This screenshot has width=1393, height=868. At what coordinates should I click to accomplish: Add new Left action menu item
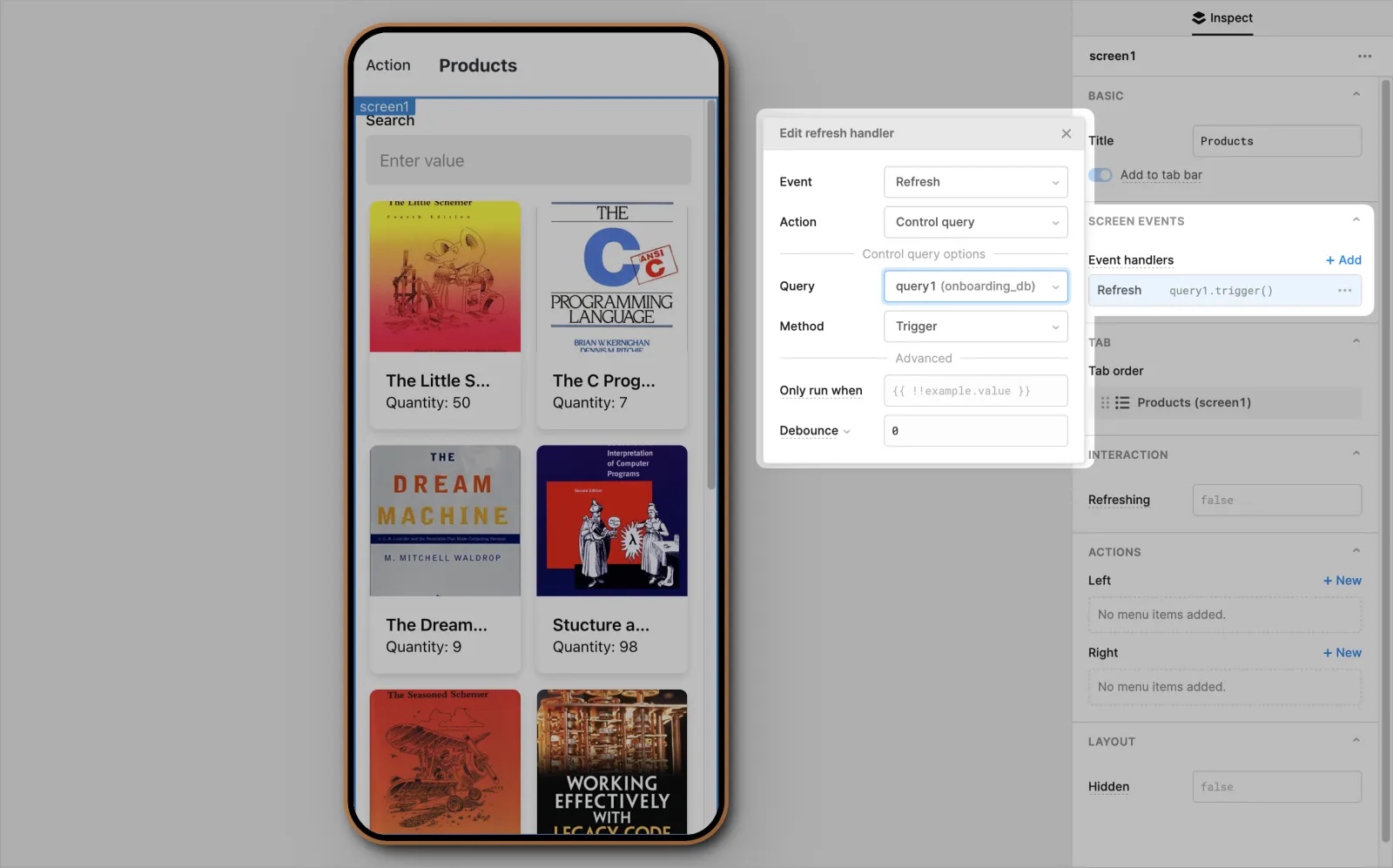[x=1343, y=581]
